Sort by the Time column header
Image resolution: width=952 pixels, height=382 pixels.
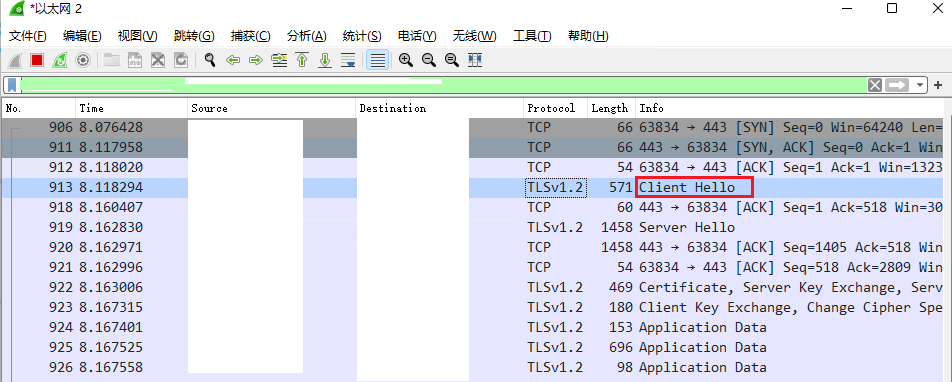132,108
